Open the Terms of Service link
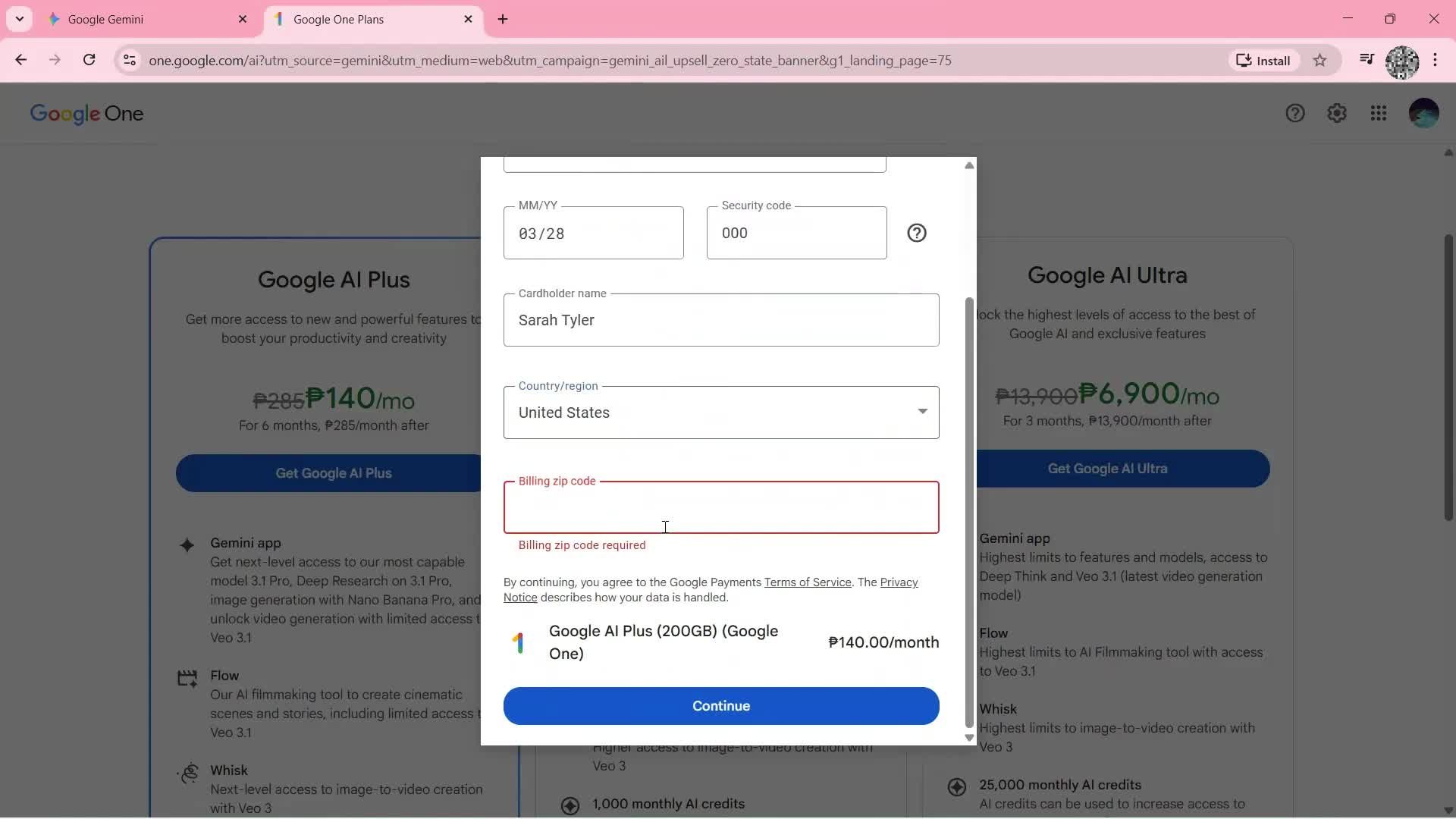The width and height of the screenshot is (1456, 819). point(808,582)
